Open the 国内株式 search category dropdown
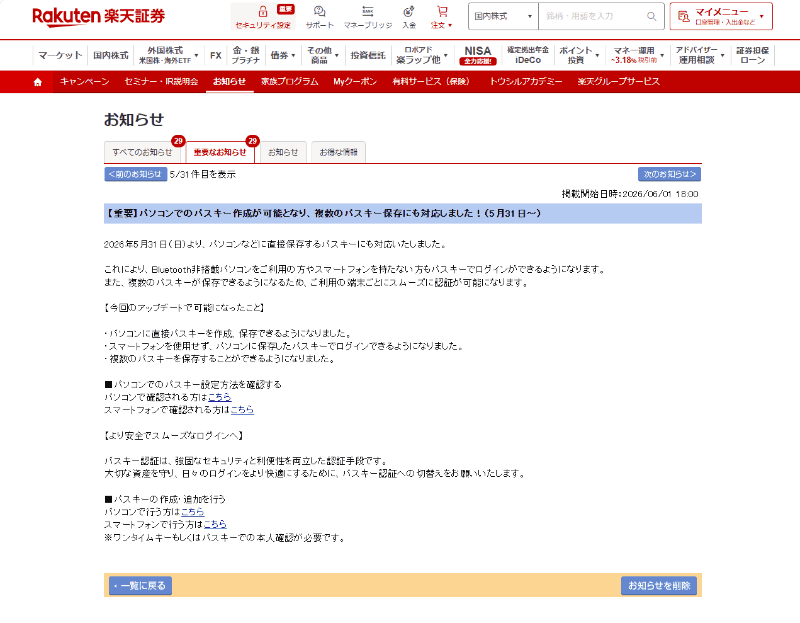 click(503, 16)
